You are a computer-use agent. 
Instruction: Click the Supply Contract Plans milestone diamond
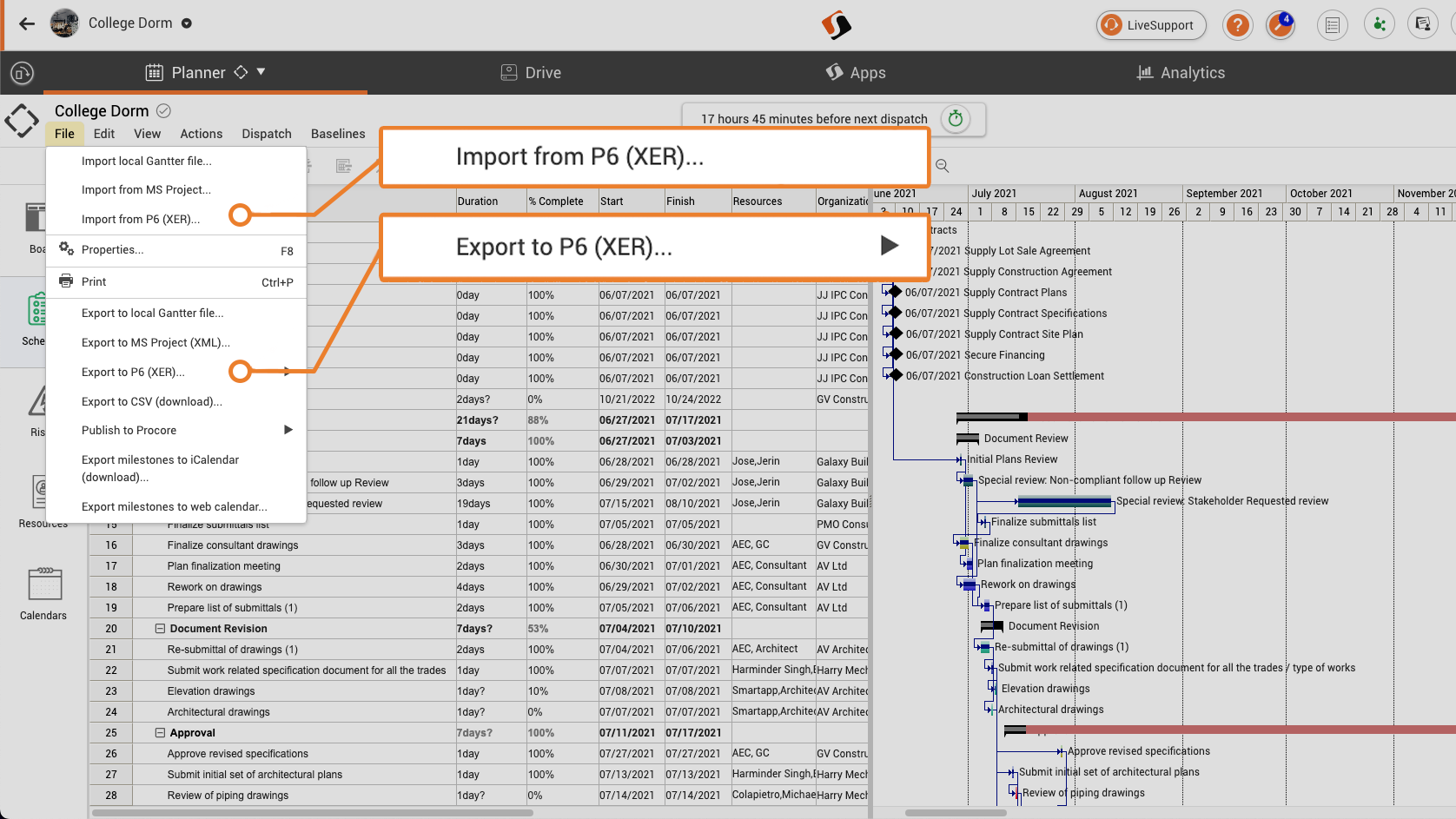point(894,292)
